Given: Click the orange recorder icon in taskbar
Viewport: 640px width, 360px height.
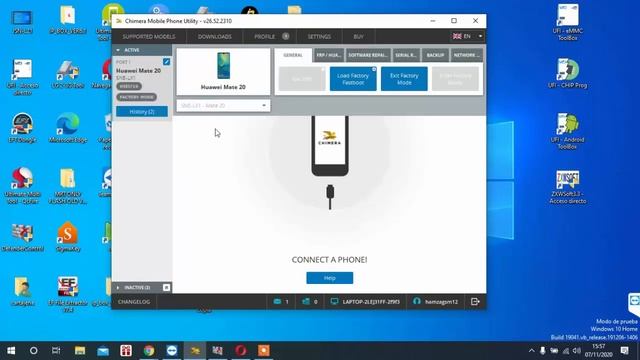Looking at the screenshot, I should click(x=263, y=351).
